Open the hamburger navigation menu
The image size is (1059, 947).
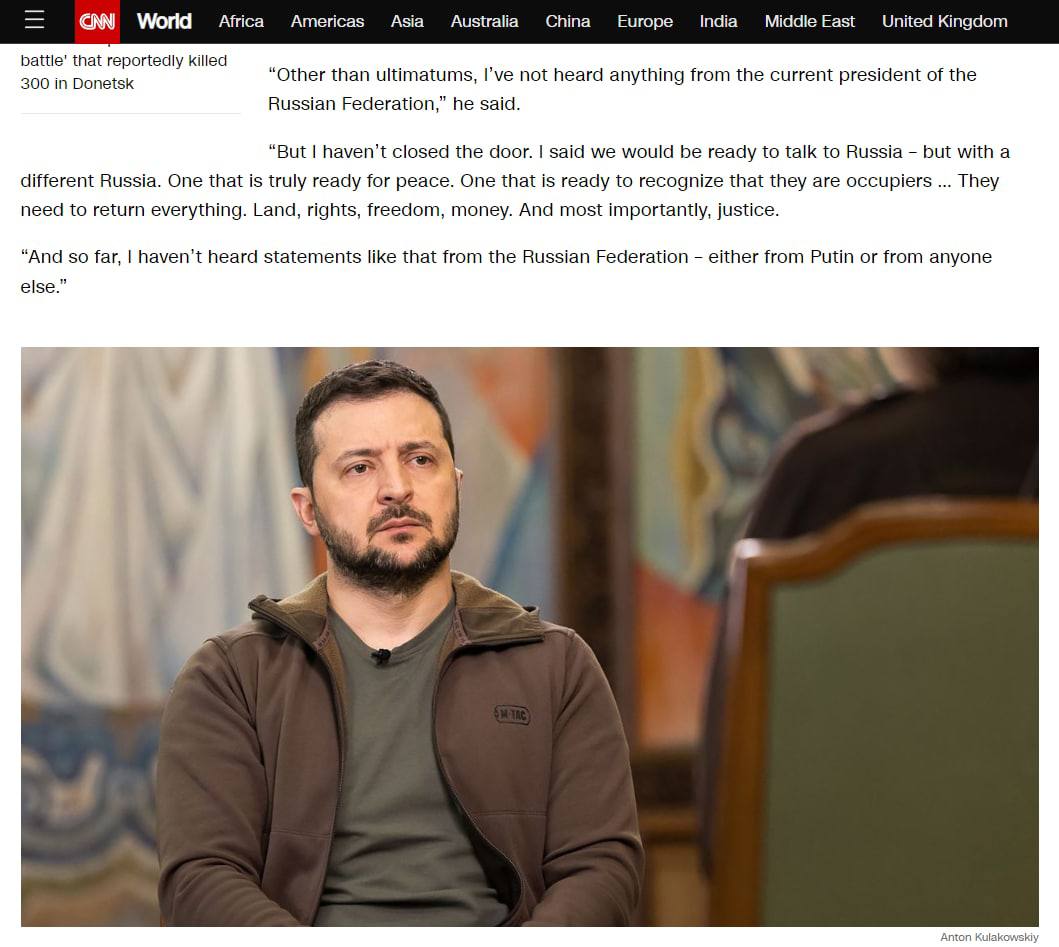pyautogui.click(x=34, y=21)
